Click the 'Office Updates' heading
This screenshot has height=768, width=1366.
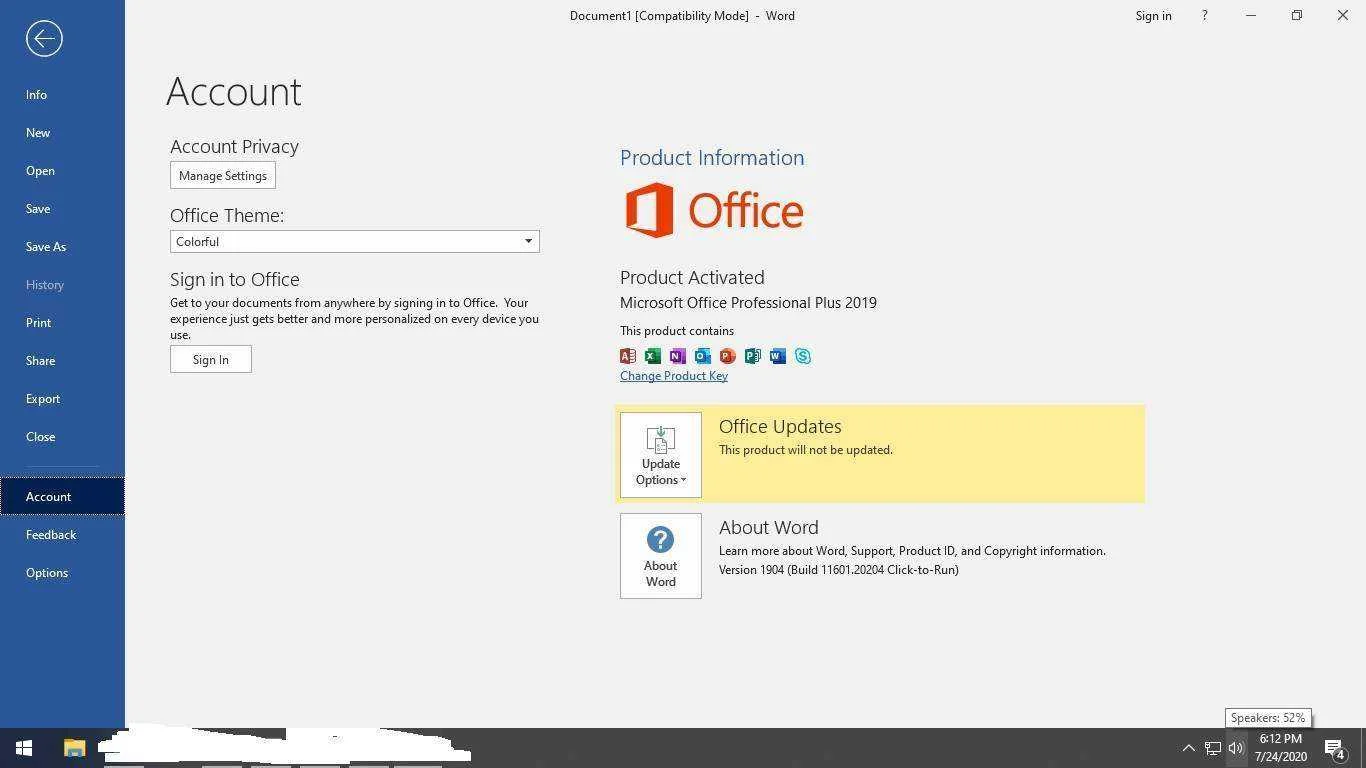[x=780, y=426]
